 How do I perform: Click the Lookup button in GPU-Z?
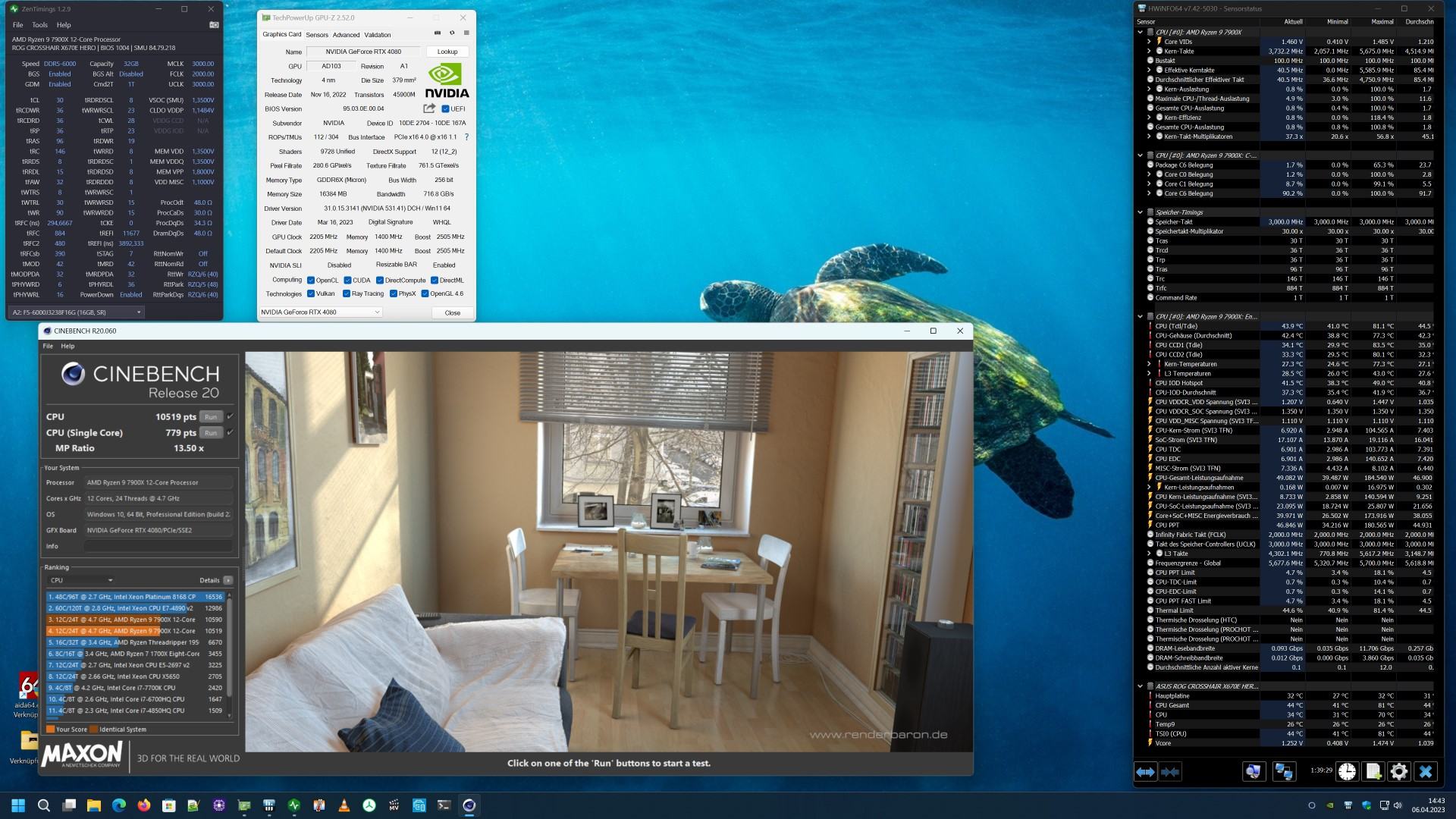pos(447,52)
